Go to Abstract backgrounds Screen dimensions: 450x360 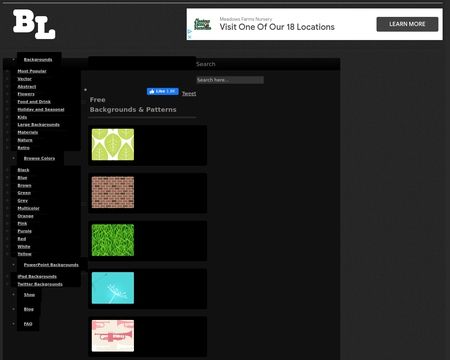pyautogui.click(x=27, y=87)
